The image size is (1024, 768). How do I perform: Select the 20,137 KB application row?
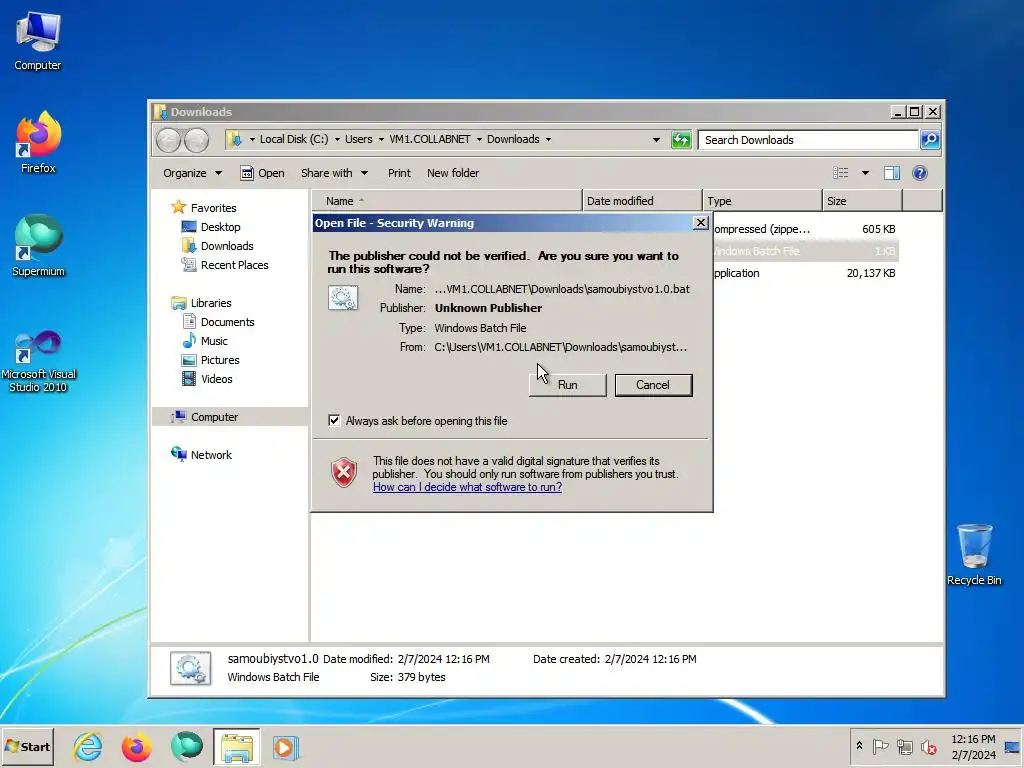(x=805, y=273)
